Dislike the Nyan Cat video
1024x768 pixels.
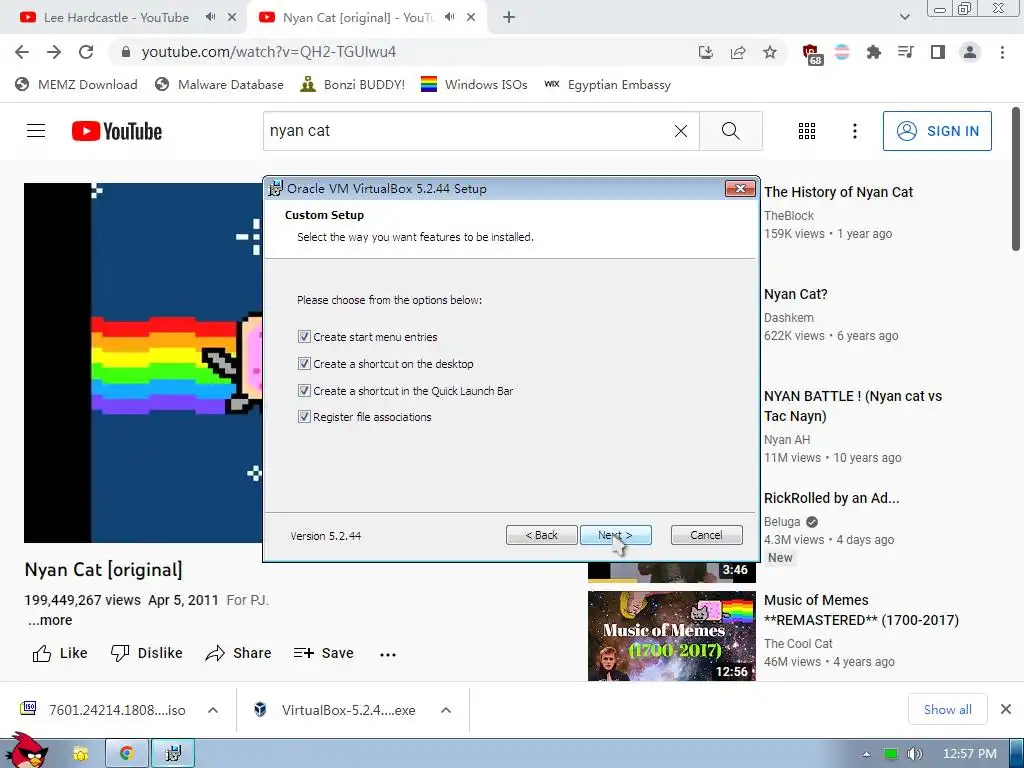click(146, 653)
